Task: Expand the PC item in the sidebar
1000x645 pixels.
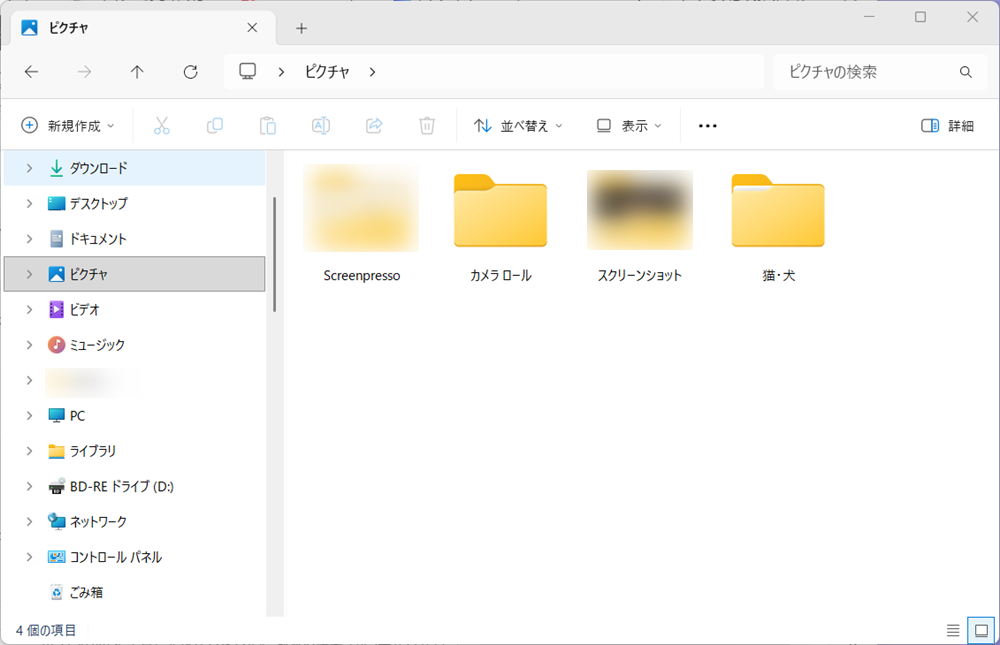Action: [28, 415]
